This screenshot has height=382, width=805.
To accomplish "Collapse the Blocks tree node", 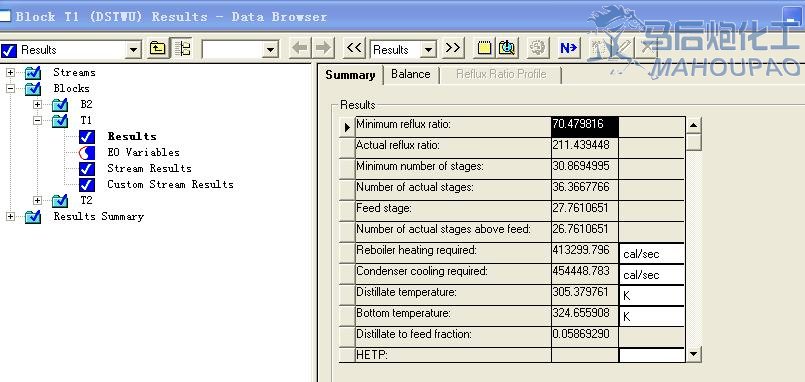I will pos(10,88).
